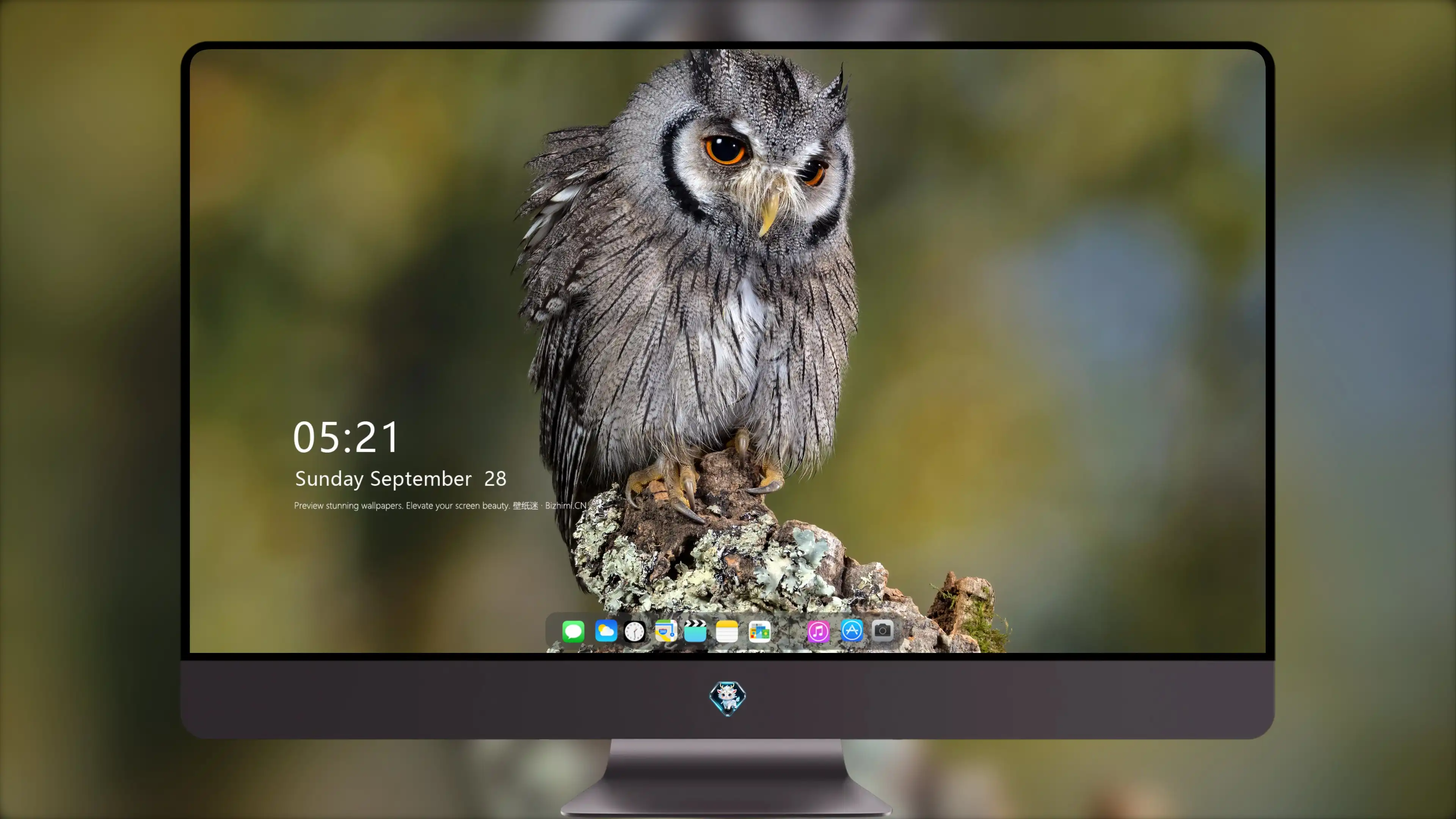Open the Clock app in the dock
Viewport: 1456px width, 819px height.
(634, 631)
